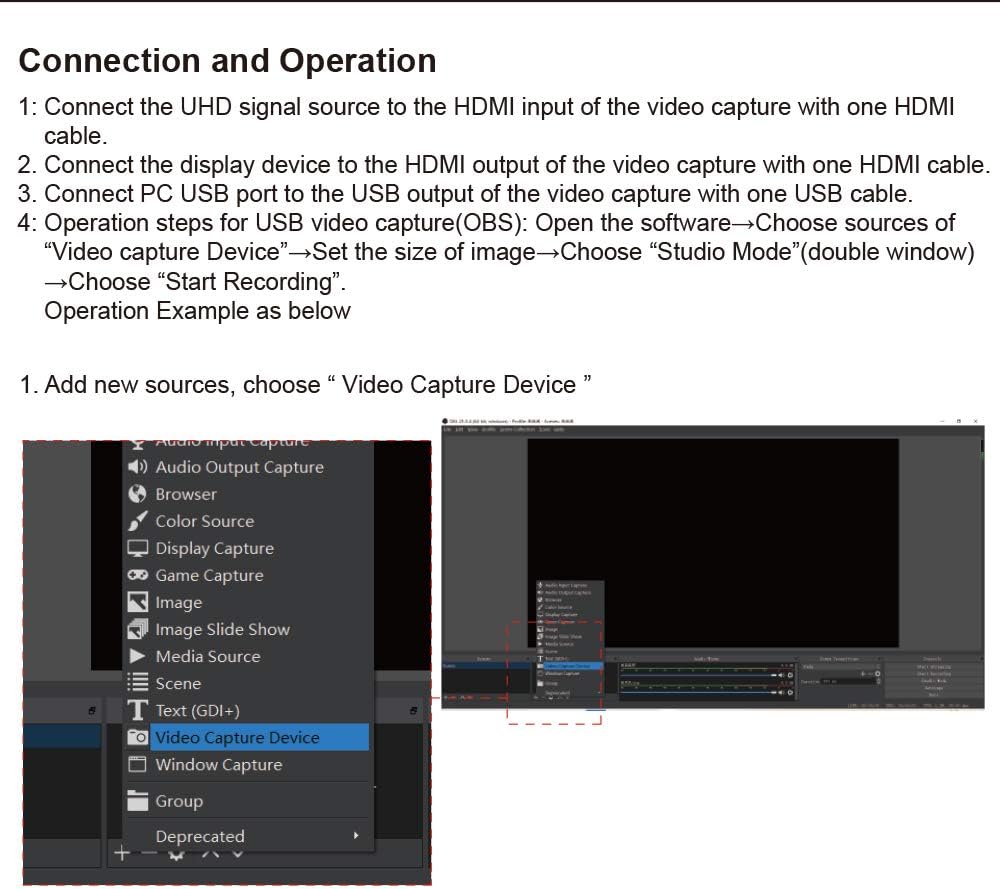Adjust lower mixer volume slider in small OBS window
Screen dimensions: 1000x889
(700, 693)
